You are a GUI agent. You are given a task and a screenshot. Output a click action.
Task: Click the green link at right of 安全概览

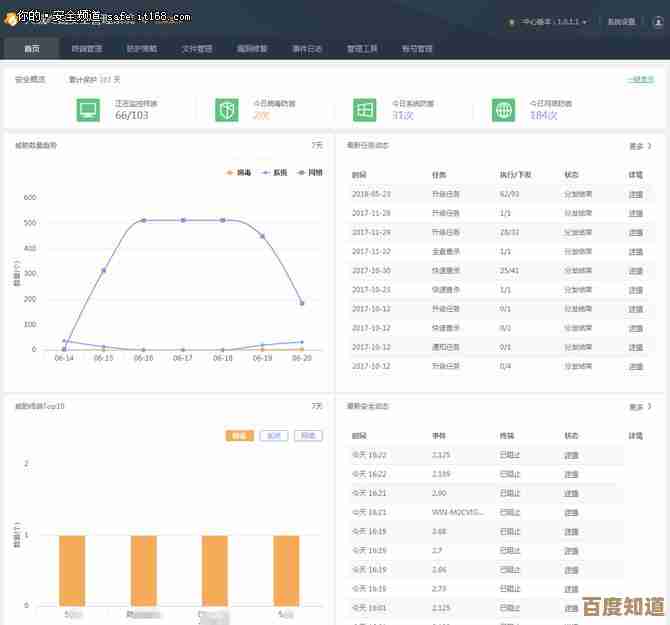pyautogui.click(x=640, y=79)
